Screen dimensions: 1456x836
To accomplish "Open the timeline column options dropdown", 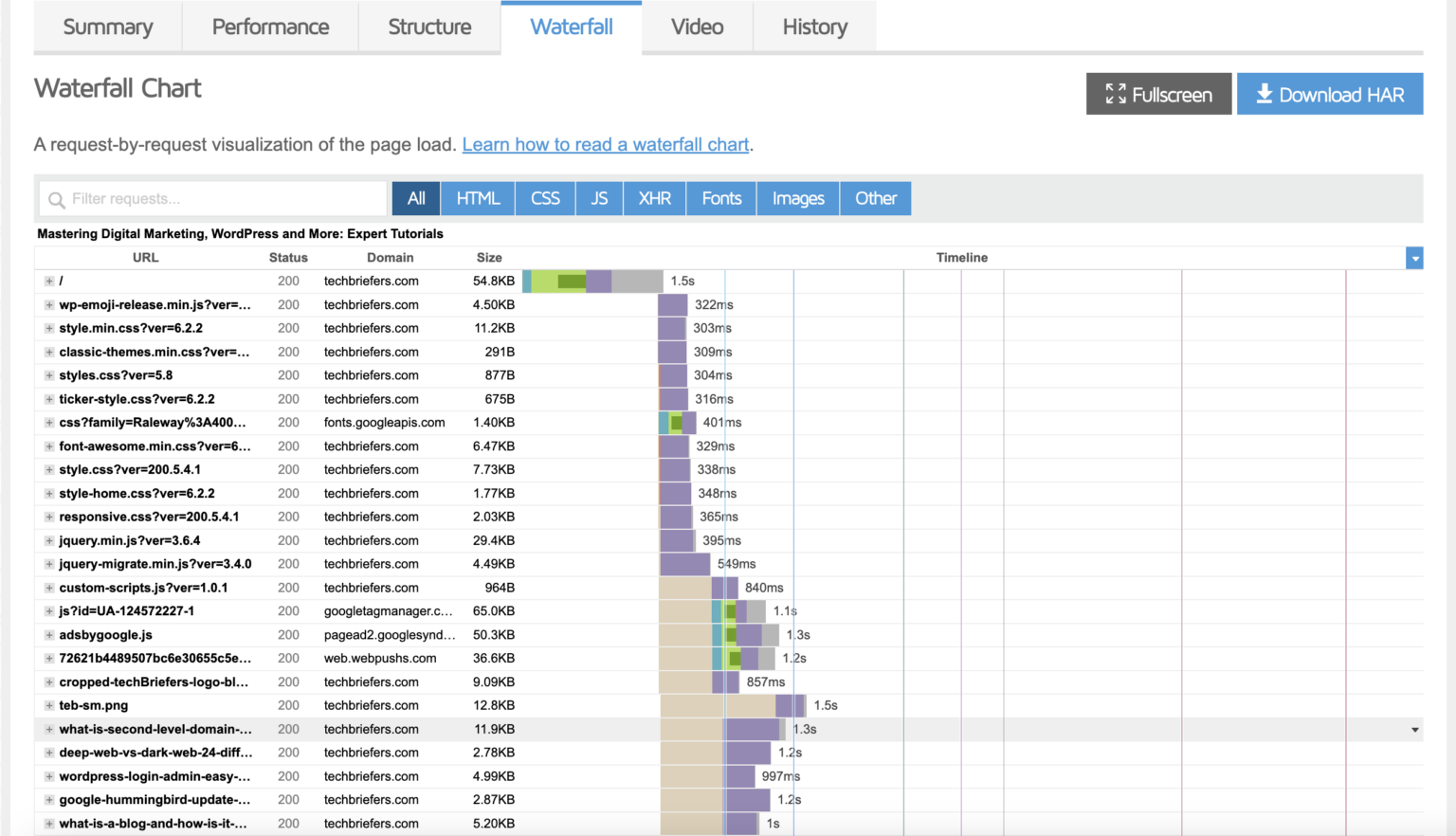I will [1414, 258].
